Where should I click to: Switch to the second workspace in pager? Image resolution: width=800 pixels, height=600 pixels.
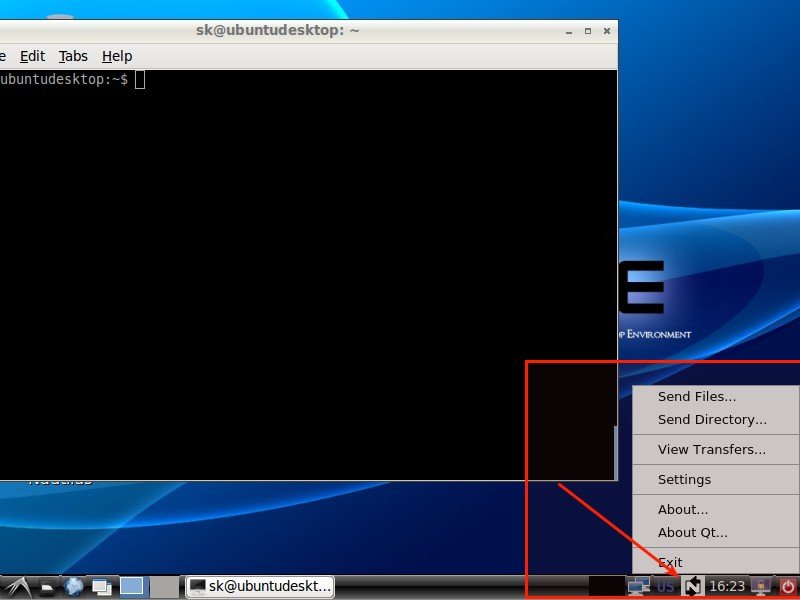[x=164, y=586]
